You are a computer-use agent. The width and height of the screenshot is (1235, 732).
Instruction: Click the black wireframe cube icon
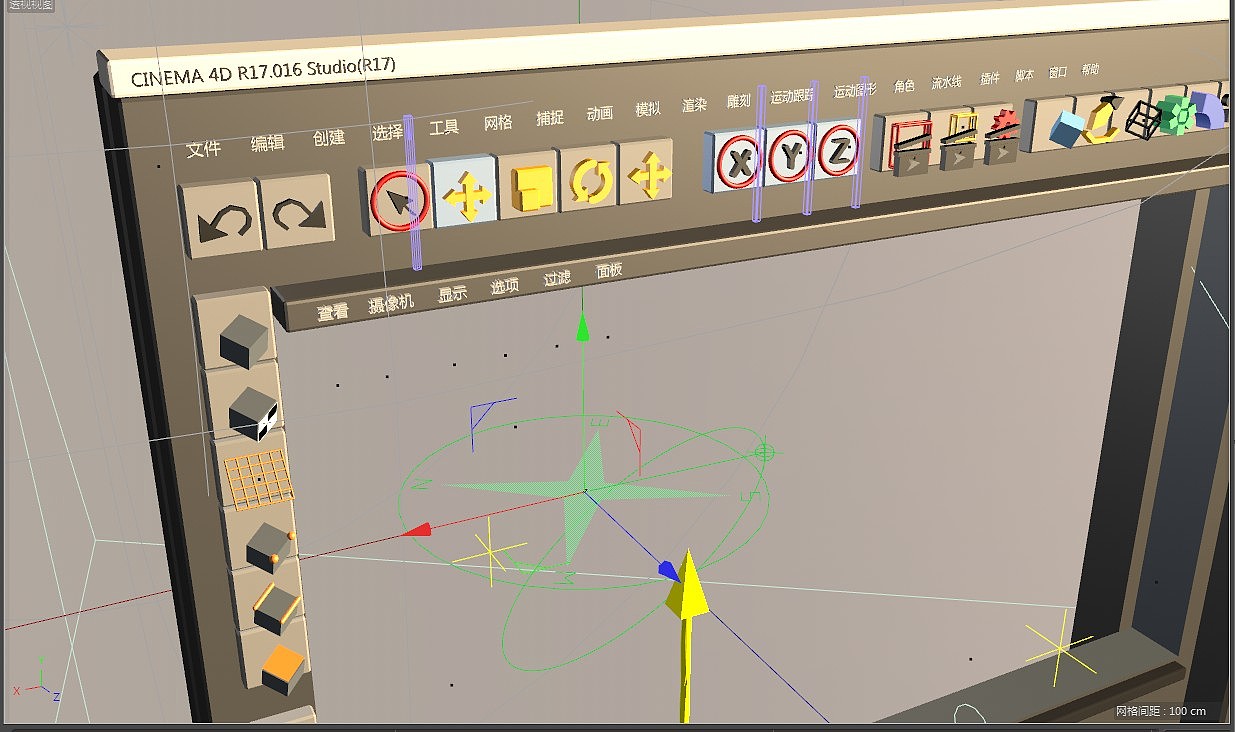(x=1141, y=120)
